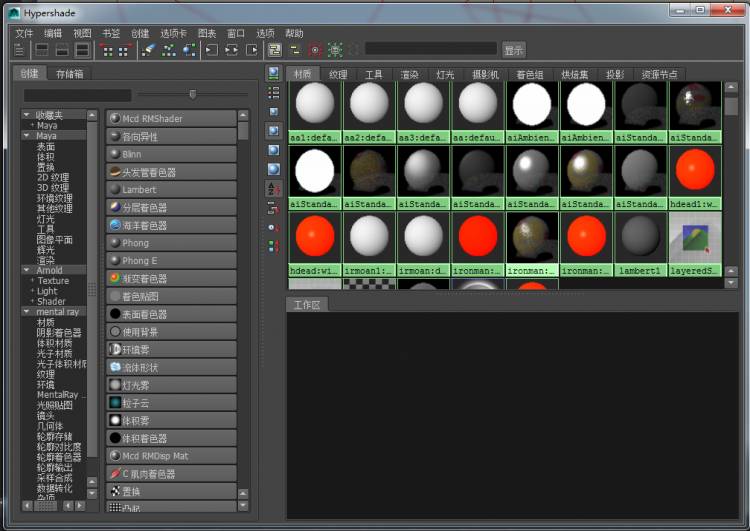Choose large swatches view side icon
This screenshot has width=750, height=531.
[274, 150]
